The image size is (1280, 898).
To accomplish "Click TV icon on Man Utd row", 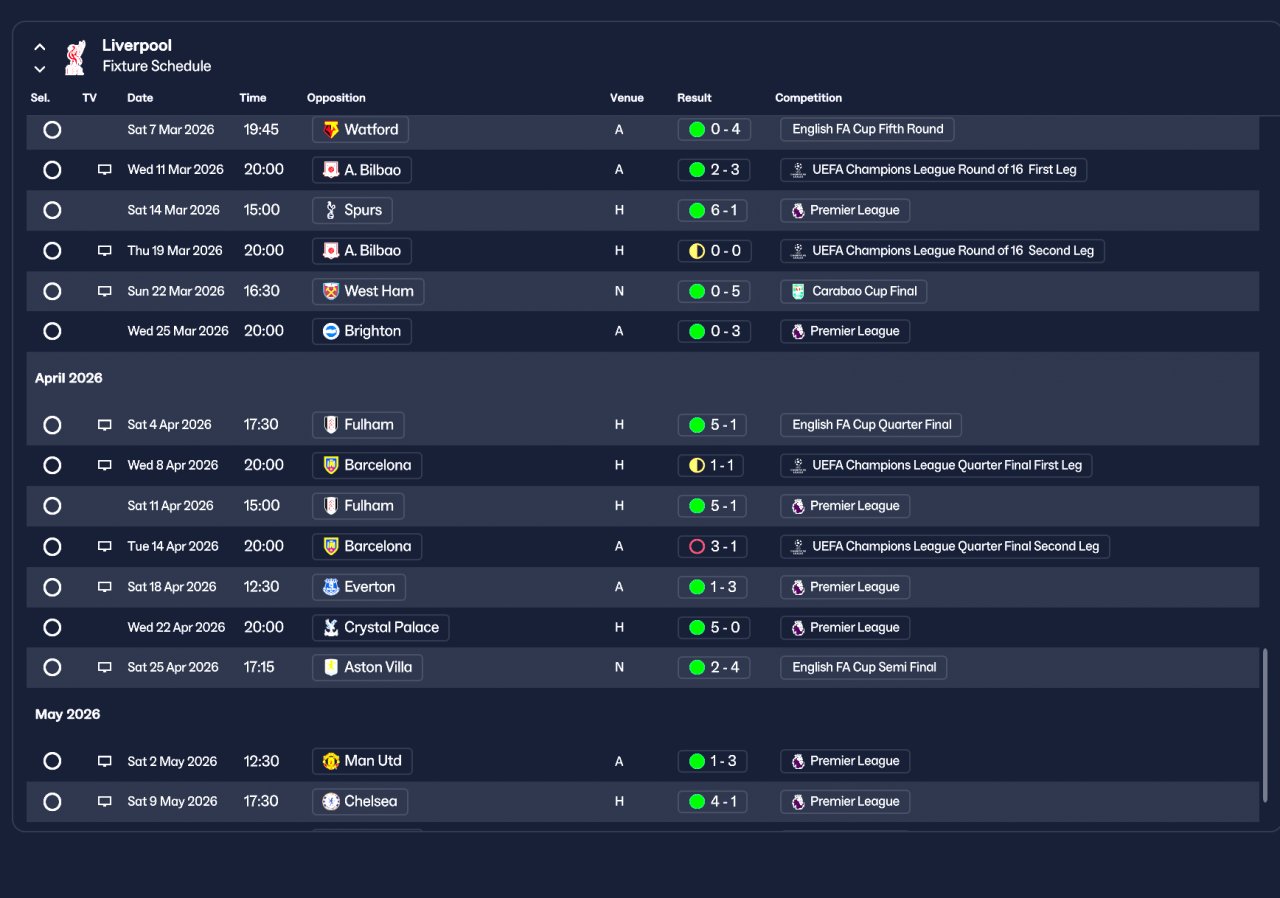I will pyautogui.click(x=104, y=761).
